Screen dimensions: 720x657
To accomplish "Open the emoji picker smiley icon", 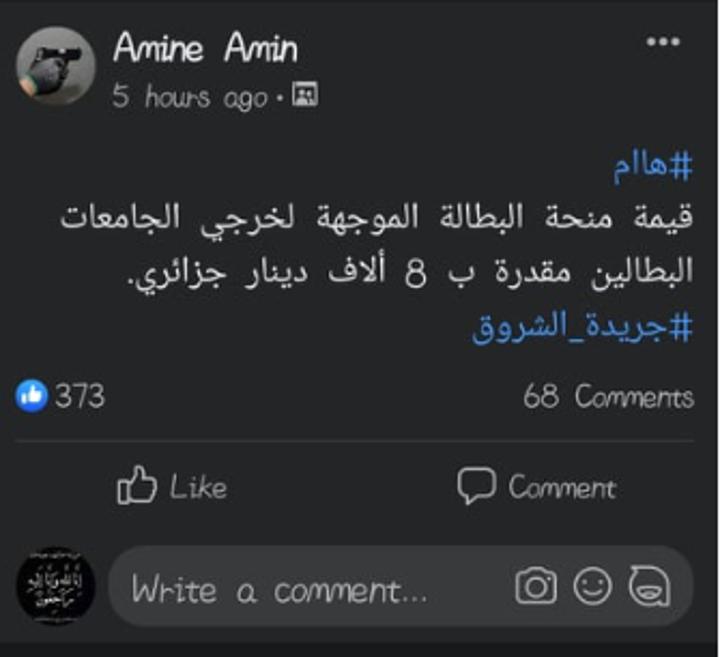I will 592,586.
